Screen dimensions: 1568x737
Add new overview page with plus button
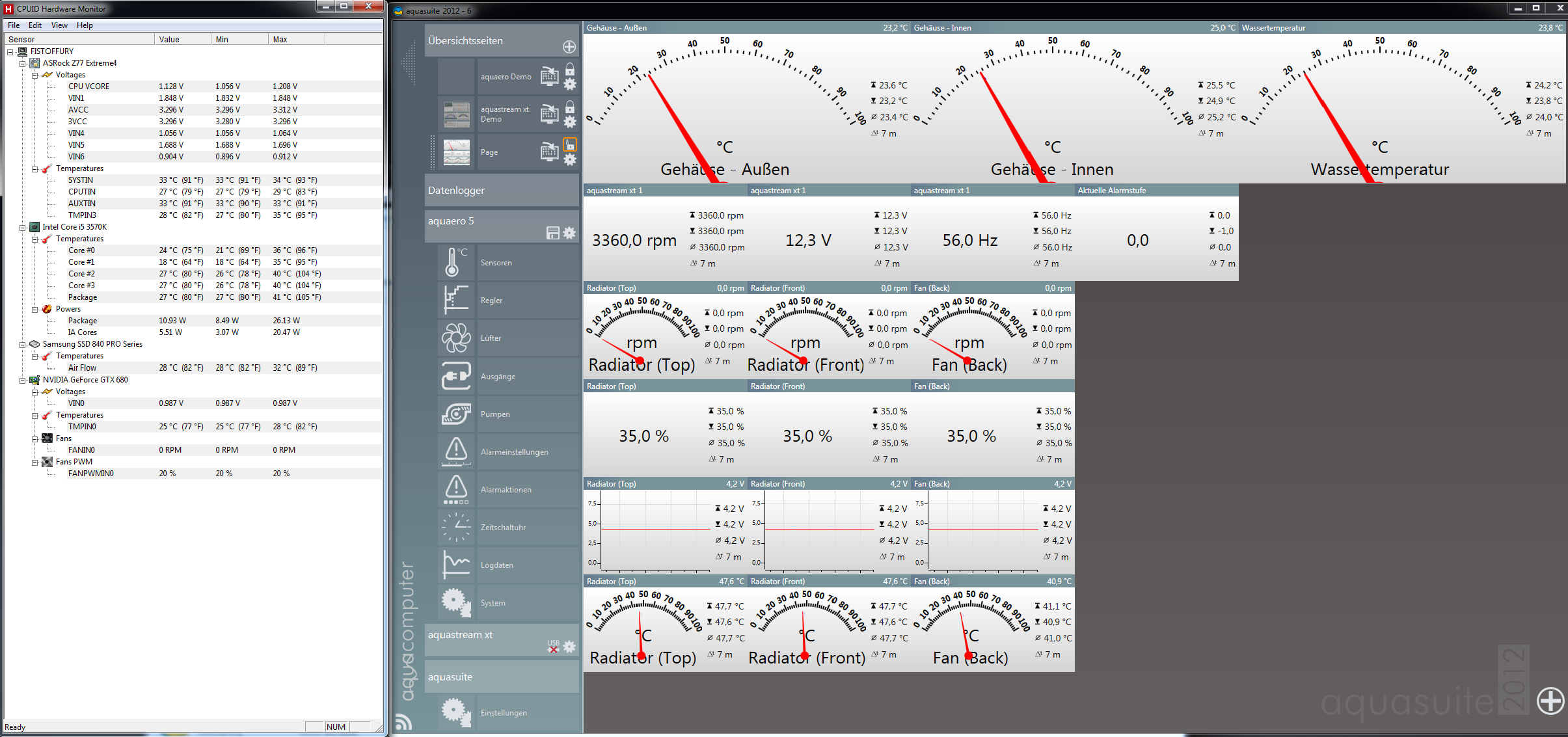click(569, 47)
